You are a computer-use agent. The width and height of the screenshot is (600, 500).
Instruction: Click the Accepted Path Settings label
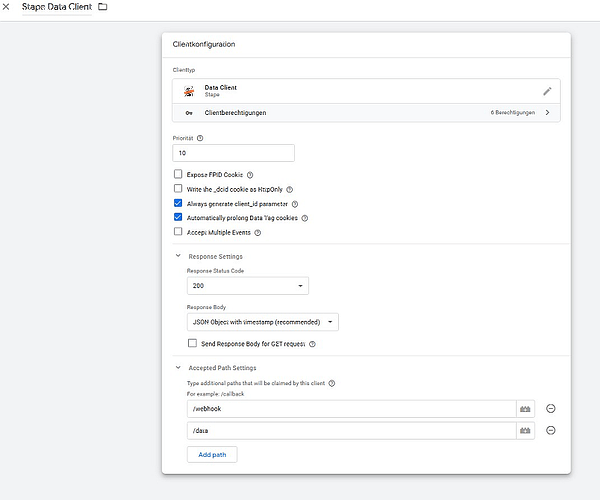222,368
